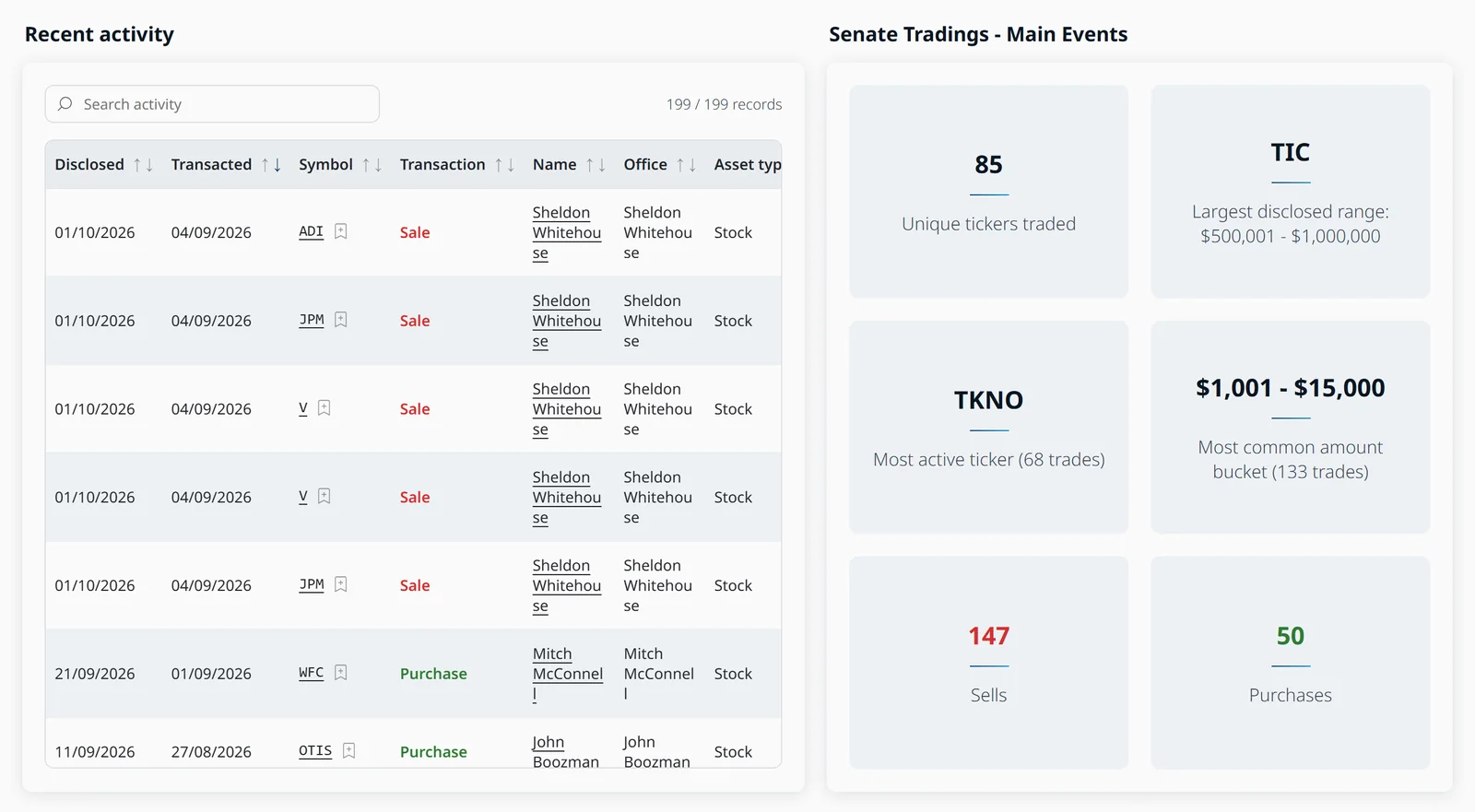The width and height of the screenshot is (1475, 812).
Task: Bookmark the OTIS ticker
Action: [x=349, y=750]
